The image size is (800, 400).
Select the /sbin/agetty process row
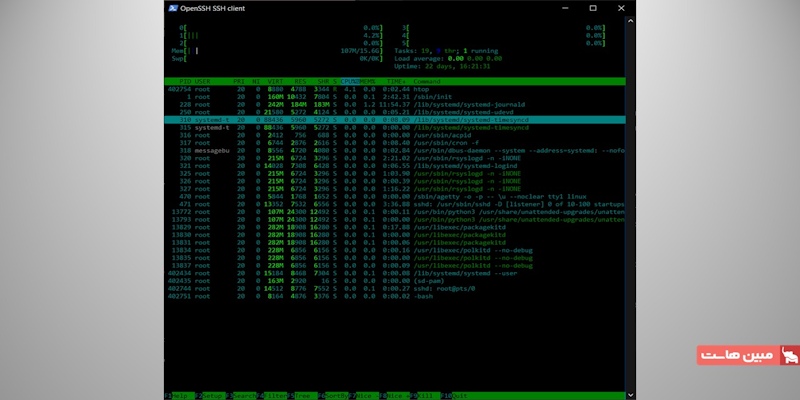pos(395,196)
